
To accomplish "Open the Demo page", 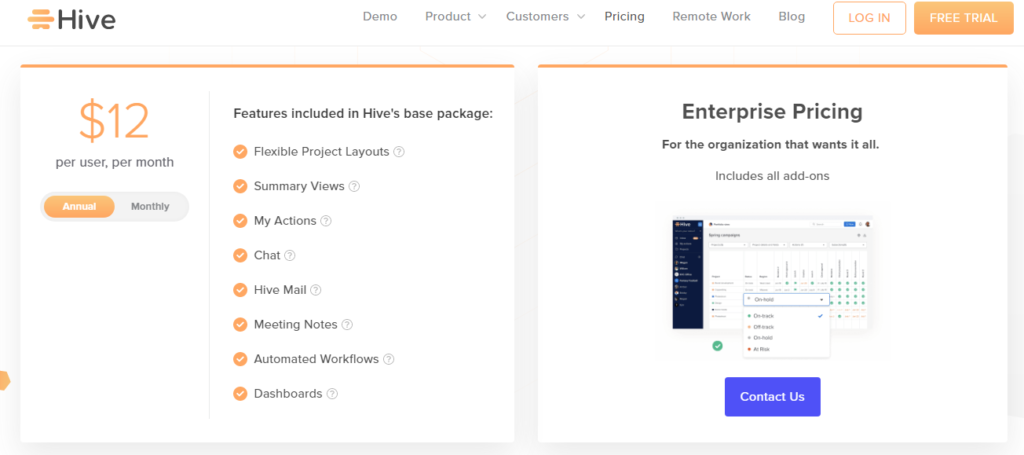I will [380, 16].
